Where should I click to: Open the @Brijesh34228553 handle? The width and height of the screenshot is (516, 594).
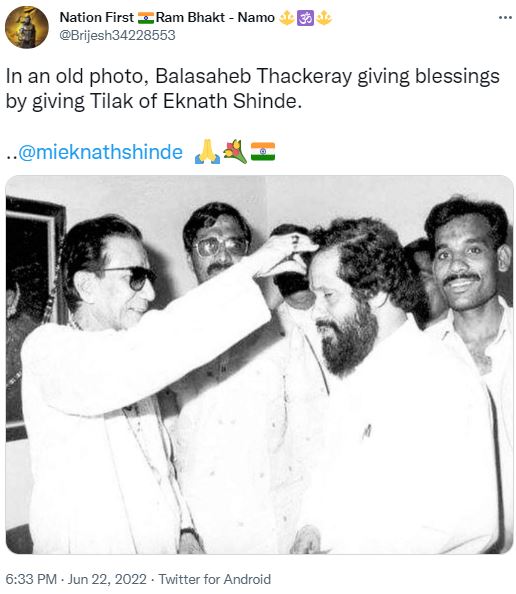(117, 35)
